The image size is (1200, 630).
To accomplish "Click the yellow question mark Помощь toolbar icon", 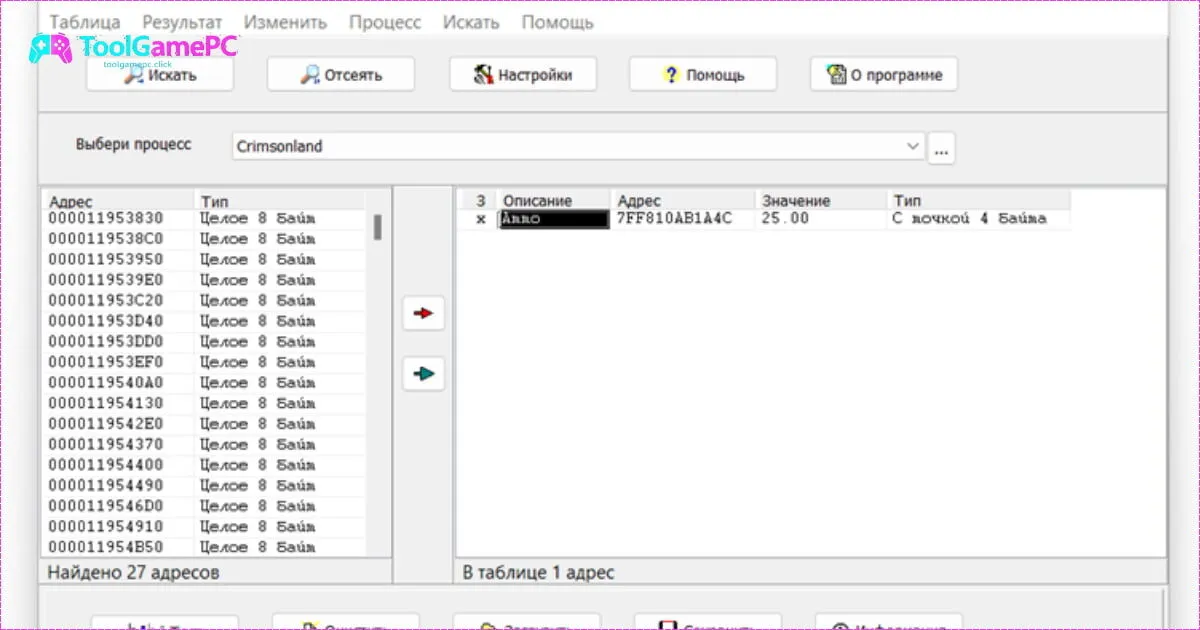I will coord(671,75).
